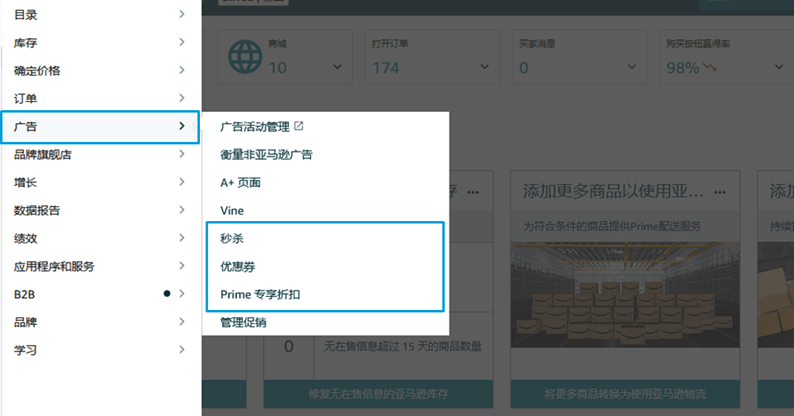Click the trend arrow icon next to 98%
The width and height of the screenshot is (794, 416).
(711, 68)
